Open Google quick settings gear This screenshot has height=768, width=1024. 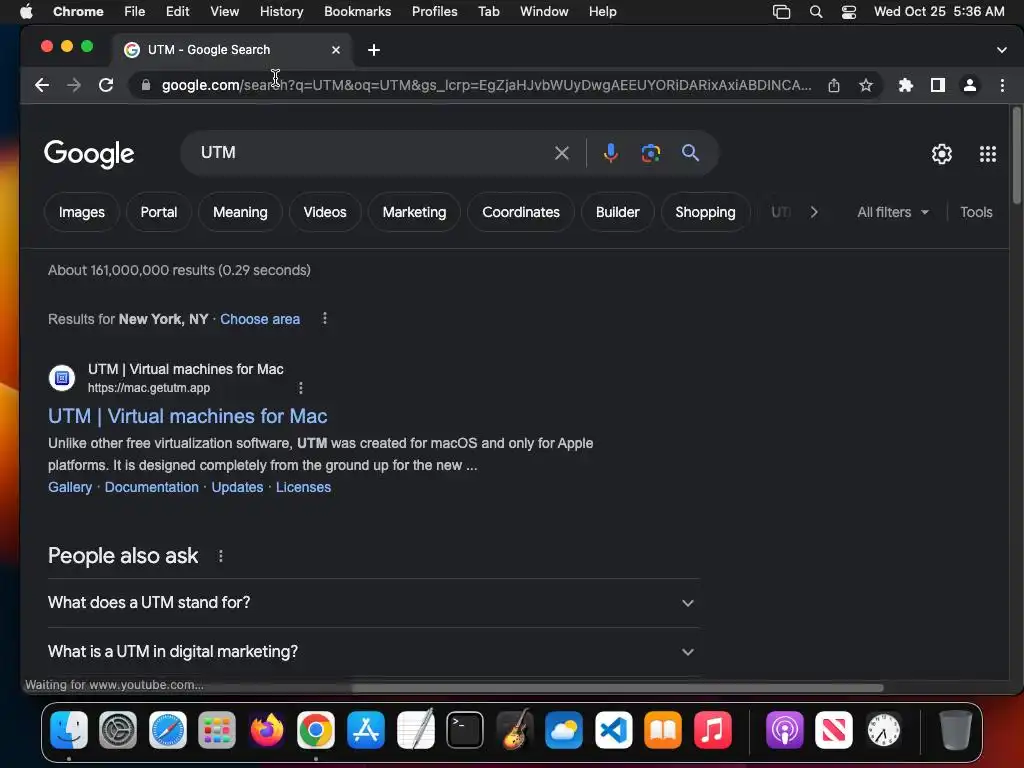(942, 154)
